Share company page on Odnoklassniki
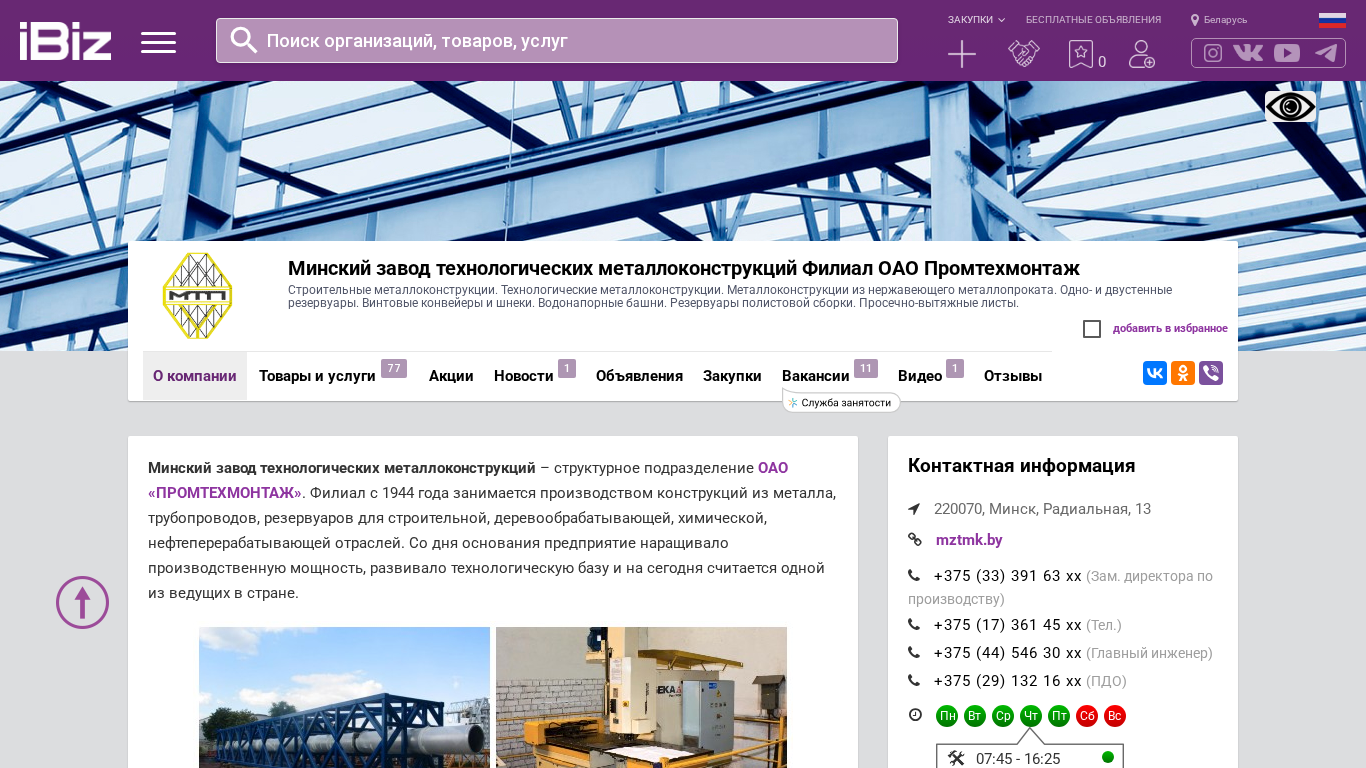The height and width of the screenshot is (768, 1366). coord(1183,373)
